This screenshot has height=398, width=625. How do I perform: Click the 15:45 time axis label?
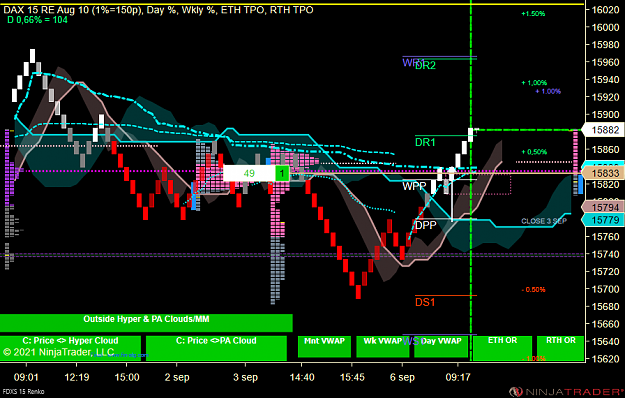tap(352, 377)
